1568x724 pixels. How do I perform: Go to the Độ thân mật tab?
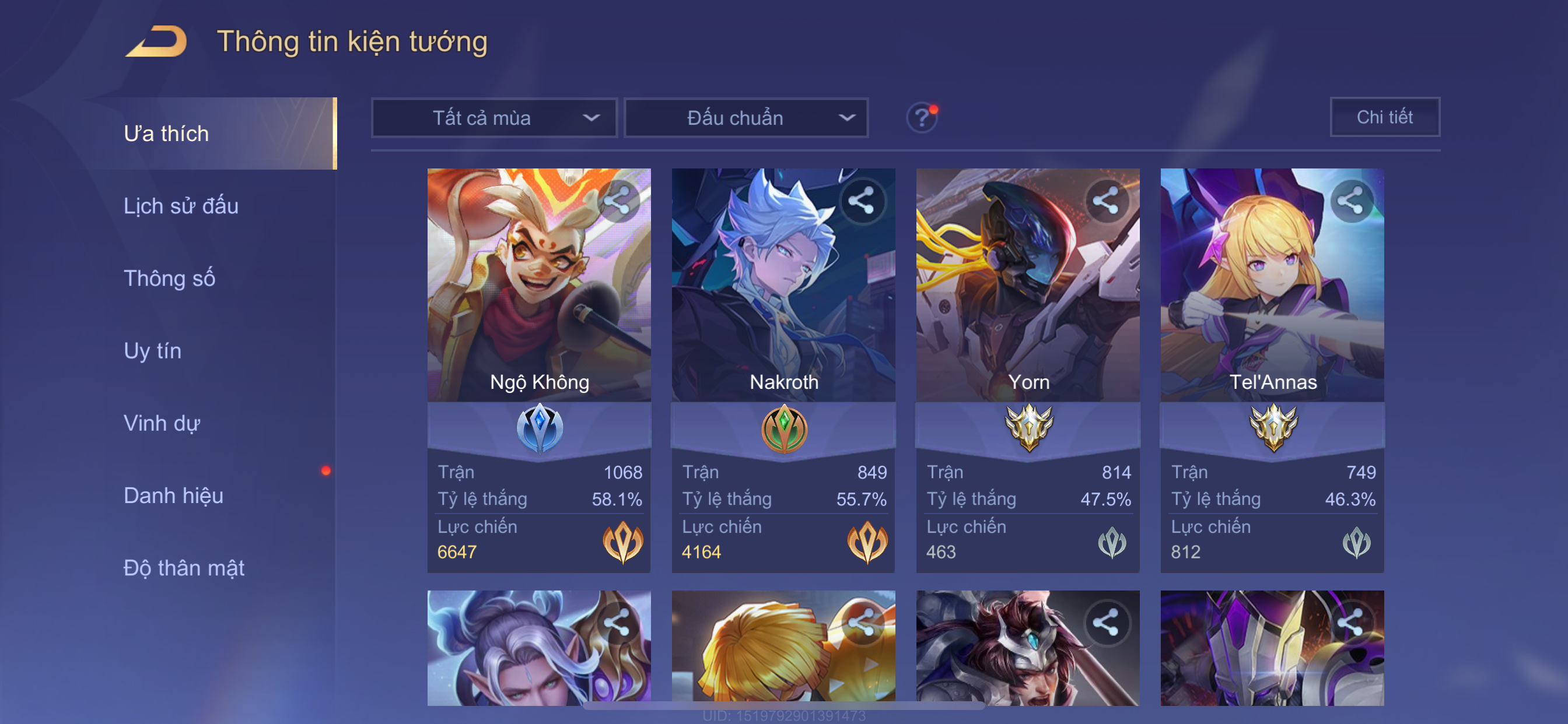pyautogui.click(x=184, y=568)
